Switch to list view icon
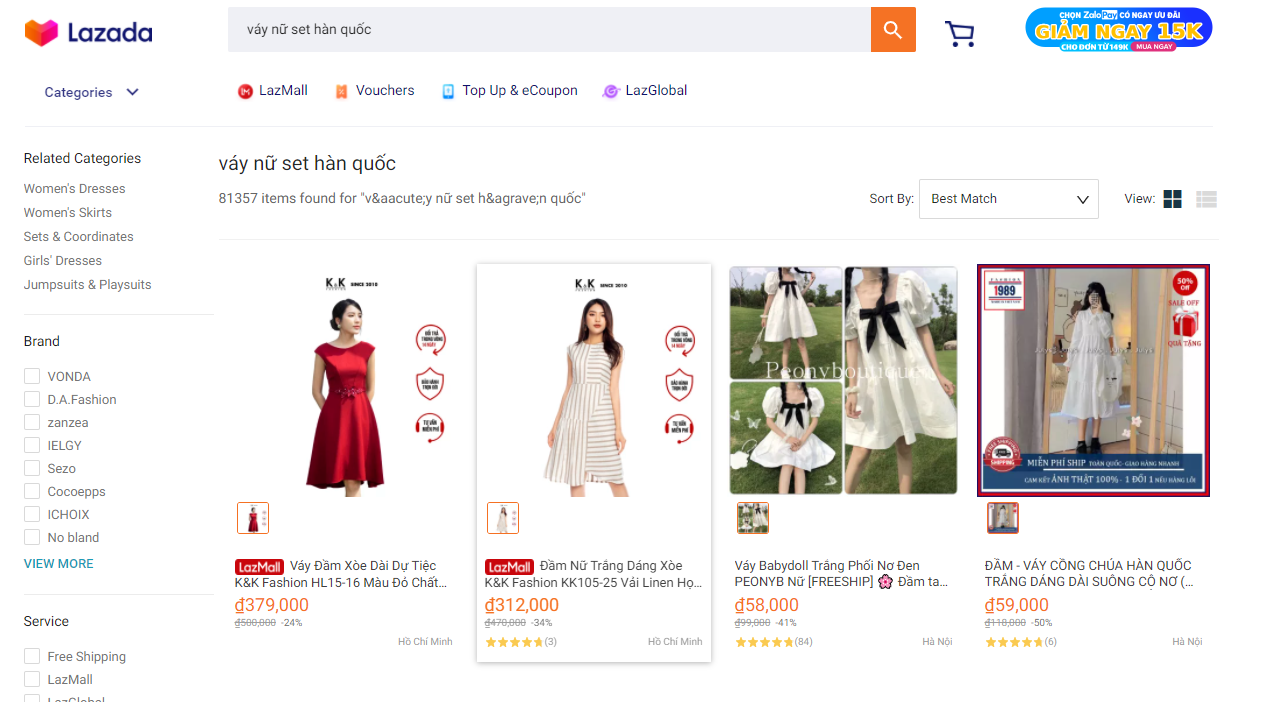The image size is (1273, 702). click(1206, 199)
